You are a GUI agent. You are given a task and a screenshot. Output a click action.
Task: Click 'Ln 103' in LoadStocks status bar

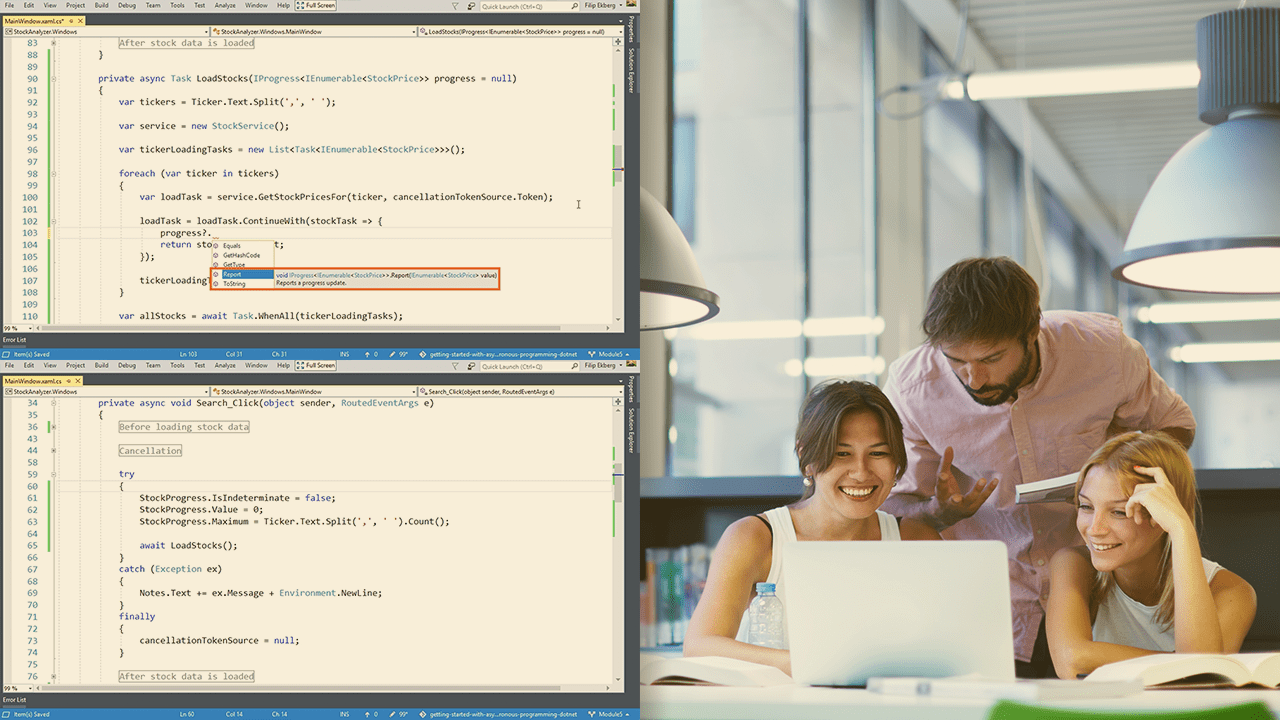[188, 354]
